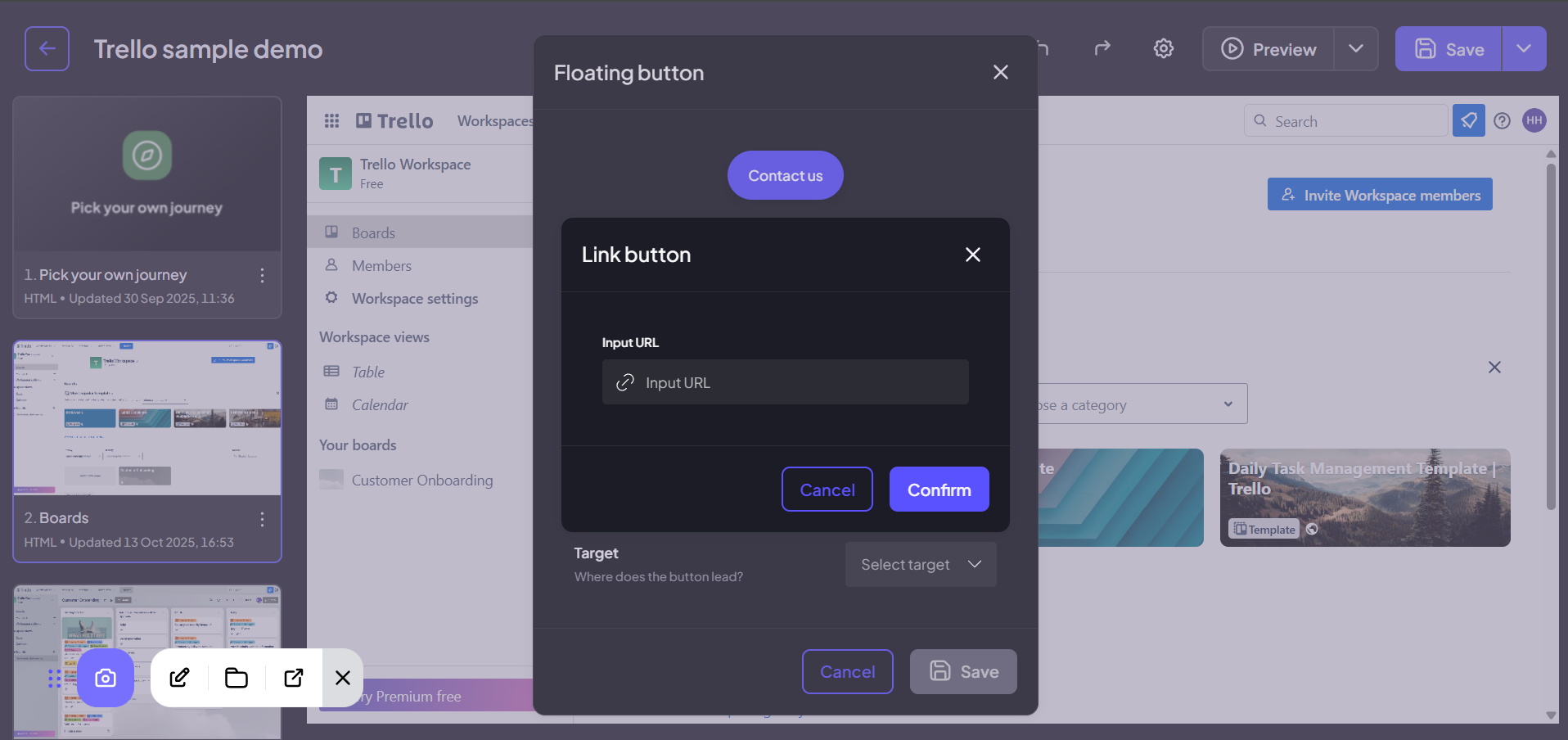Open the settings gear in top toolbar

1164,48
